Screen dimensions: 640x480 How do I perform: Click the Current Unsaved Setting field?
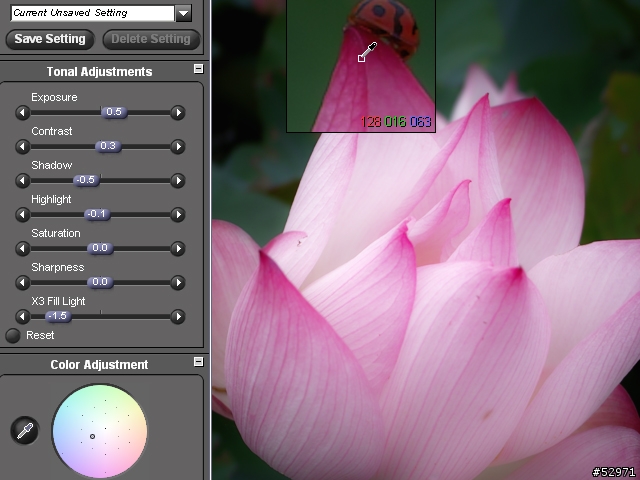(x=92, y=13)
